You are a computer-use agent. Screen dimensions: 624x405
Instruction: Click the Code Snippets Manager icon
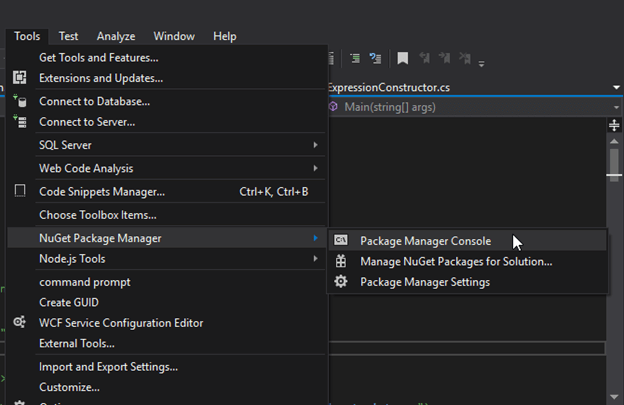coord(19,191)
